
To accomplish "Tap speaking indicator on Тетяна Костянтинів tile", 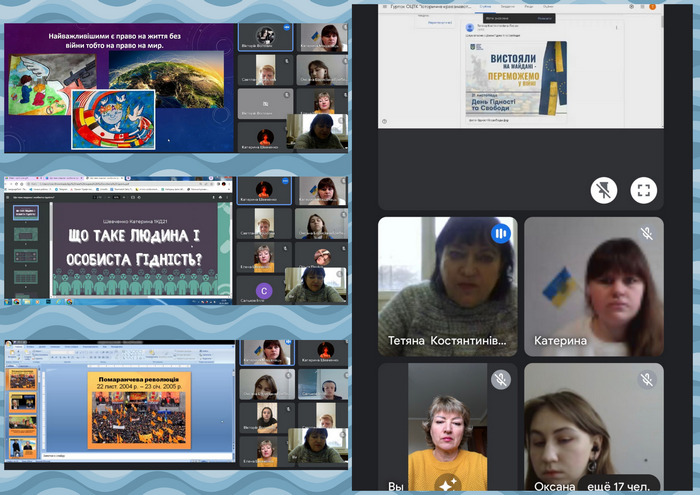I will coord(501,233).
